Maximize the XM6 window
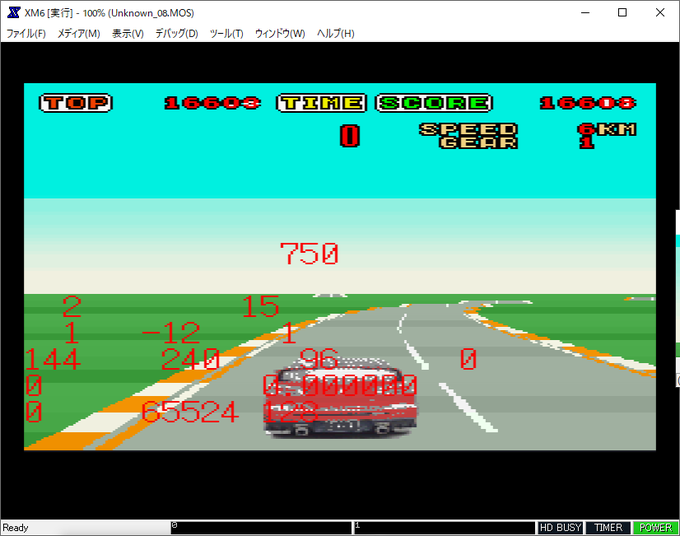 tap(622, 13)
